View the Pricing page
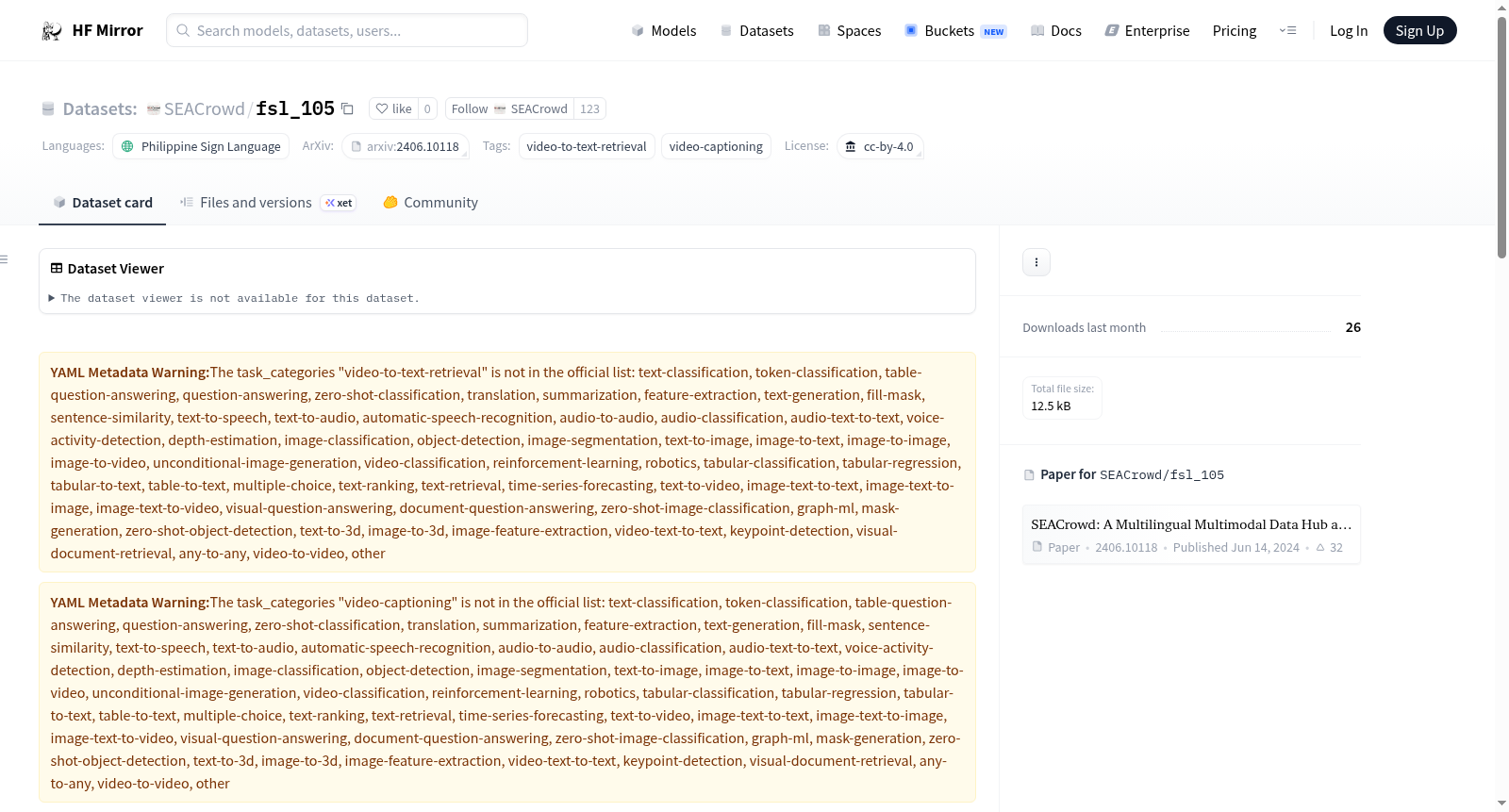Screen dimensions: 1509x812 1235,30
